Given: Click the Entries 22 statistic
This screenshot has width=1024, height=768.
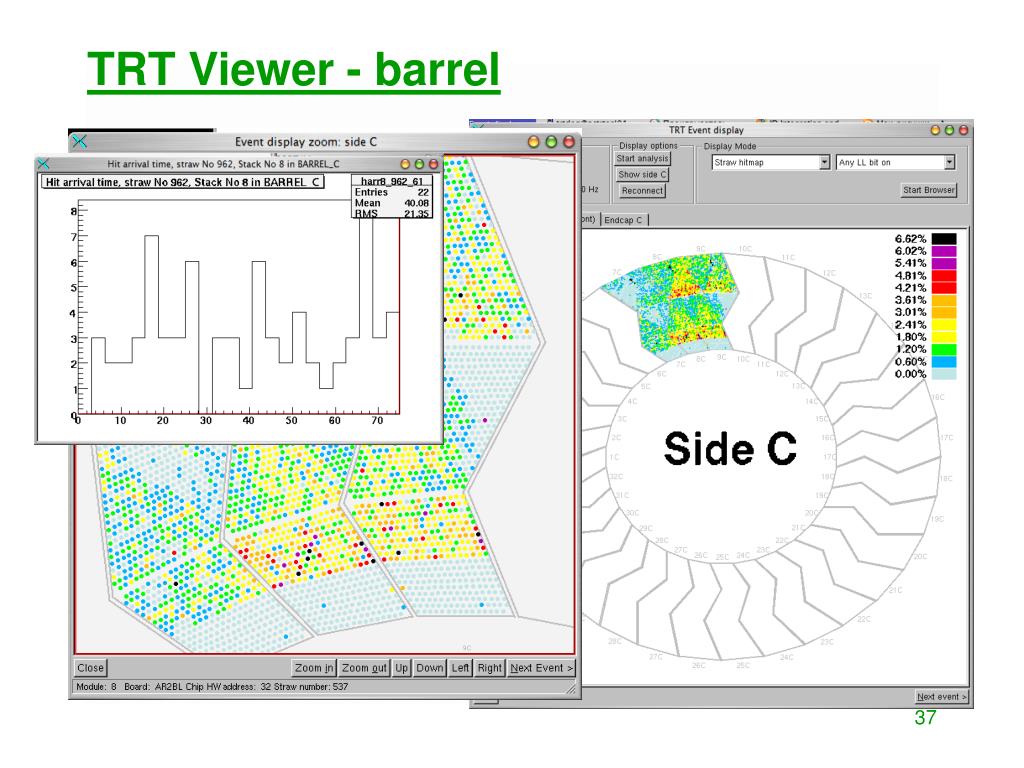Looking at the screenshot, I should coord(392,192).
